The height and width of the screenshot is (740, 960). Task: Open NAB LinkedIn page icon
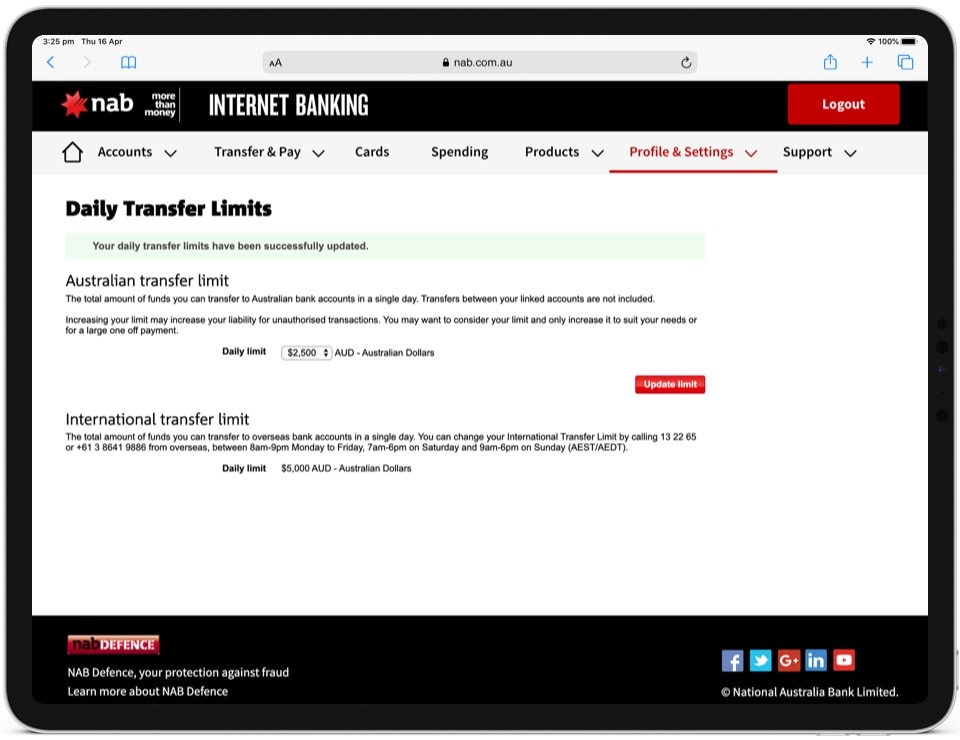[816, 660]
